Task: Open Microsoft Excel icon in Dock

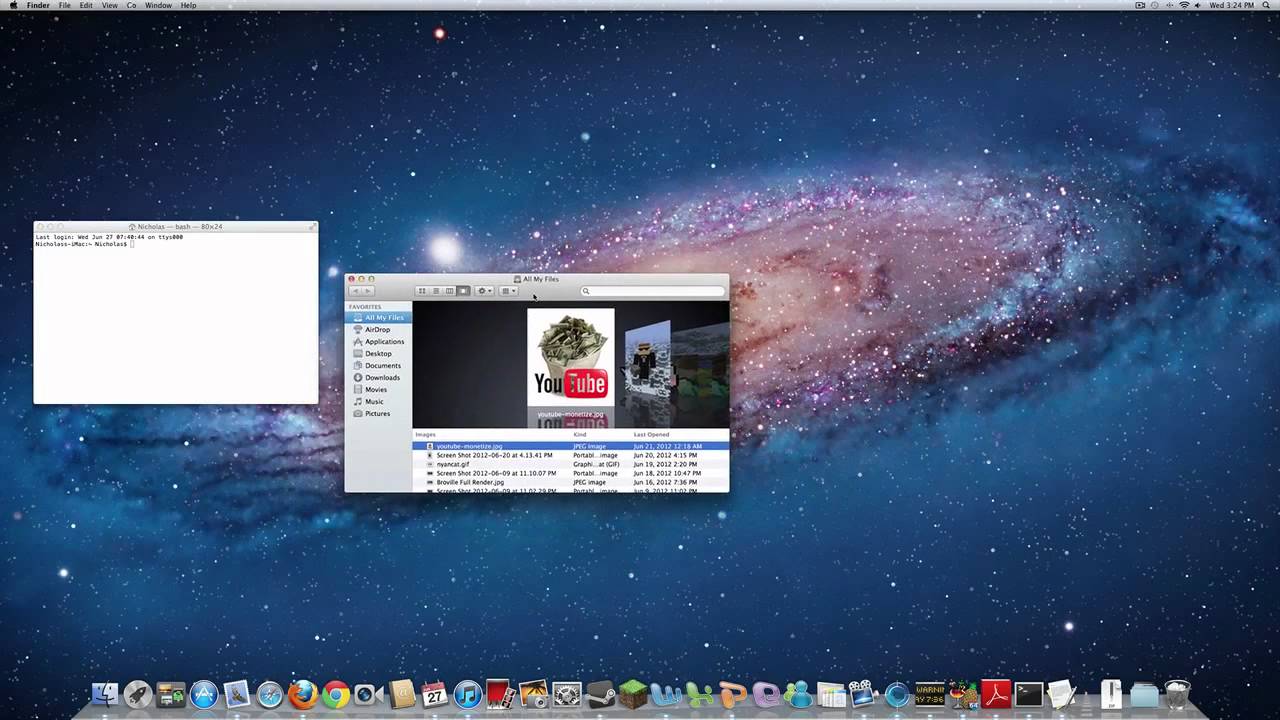Action: point(699,694)
